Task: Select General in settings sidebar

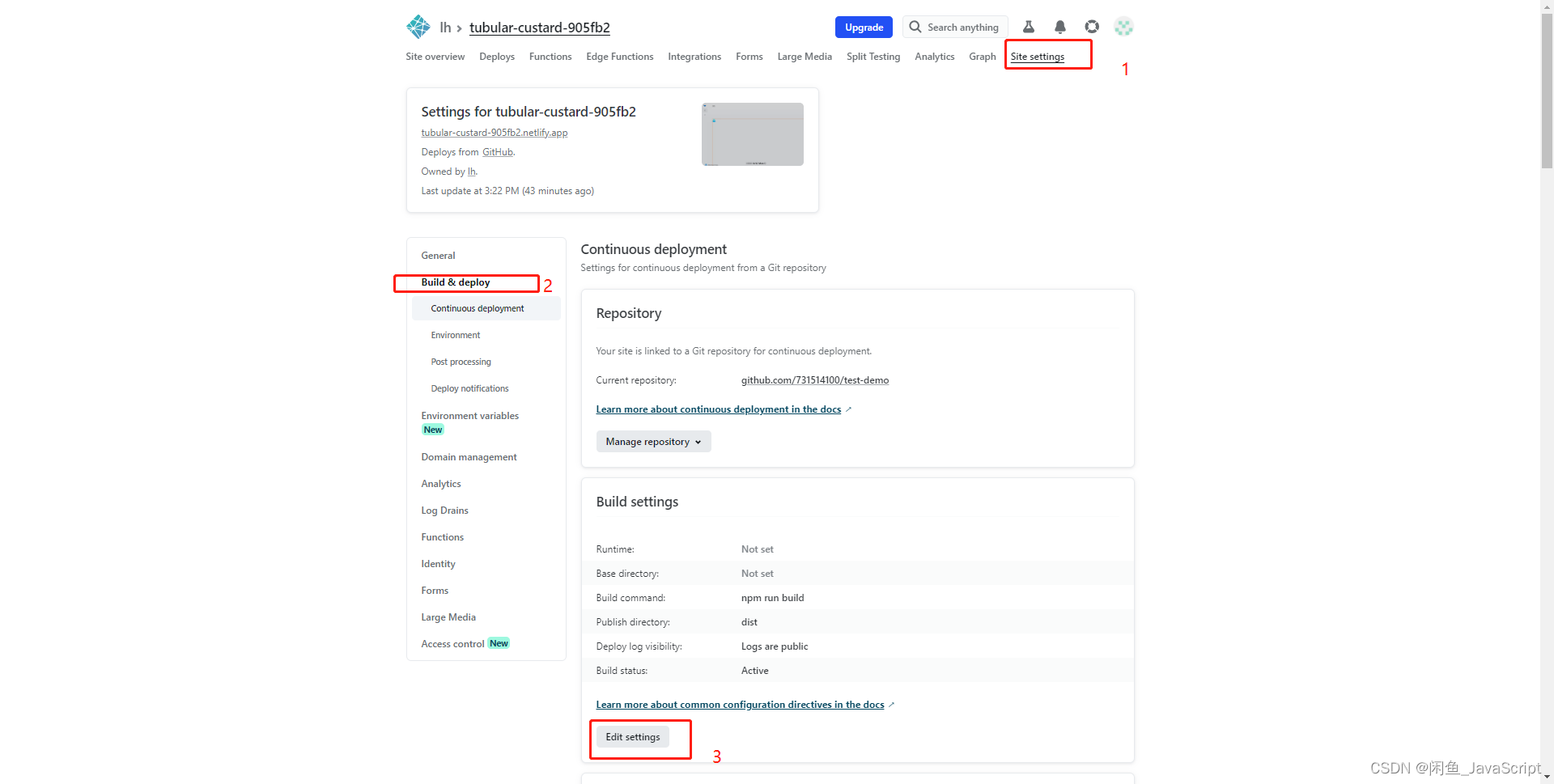Action: tap(438, 256)
